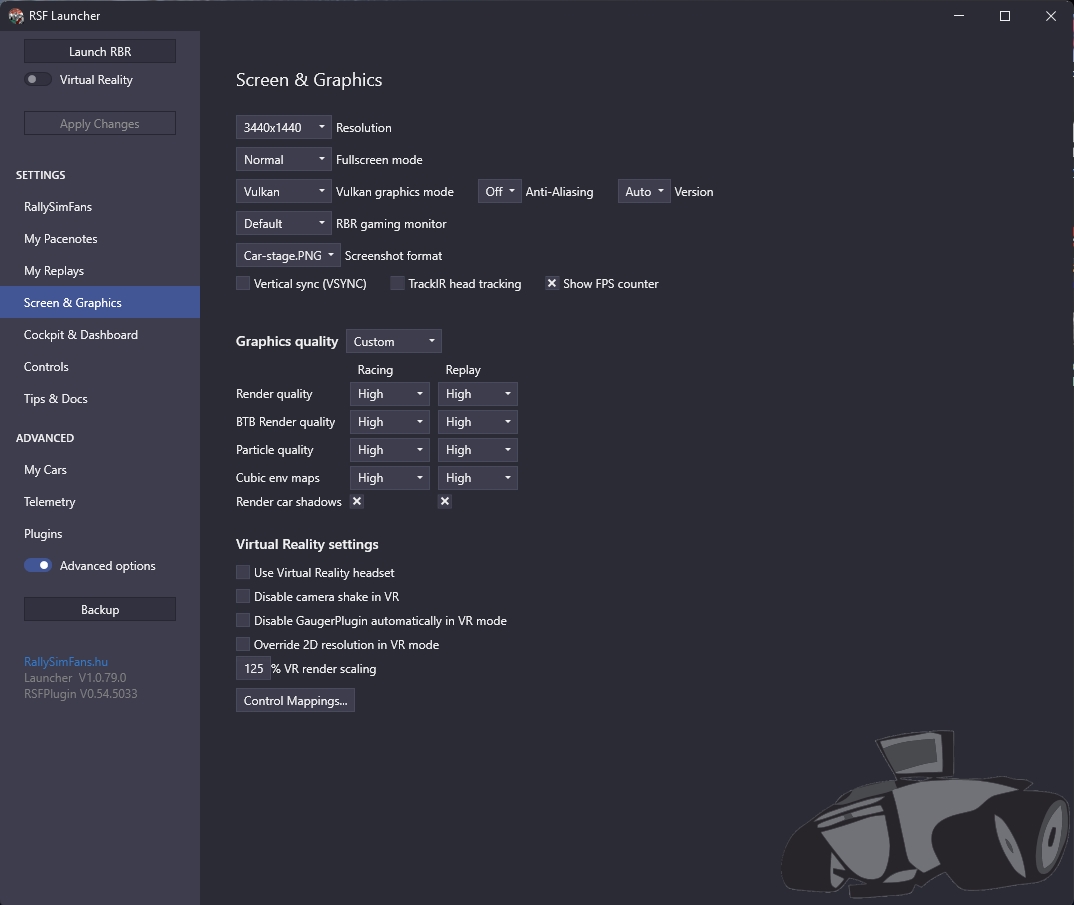Open Racing Particle quality dropdown

(x=390, y=450)
